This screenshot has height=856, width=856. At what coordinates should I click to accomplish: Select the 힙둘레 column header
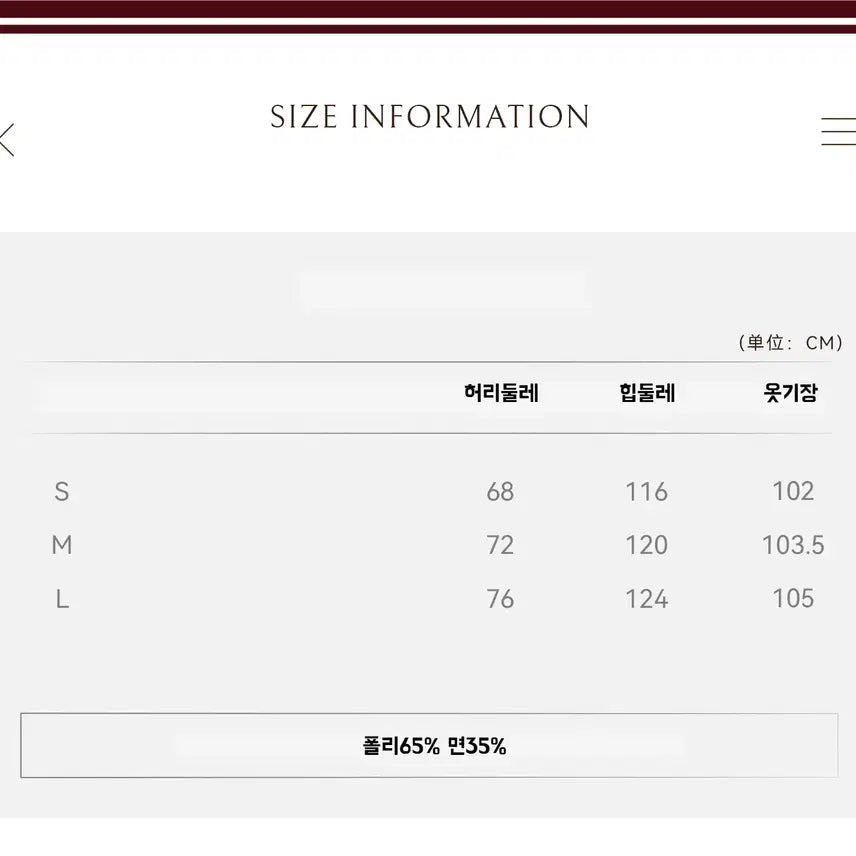(647, 393)
